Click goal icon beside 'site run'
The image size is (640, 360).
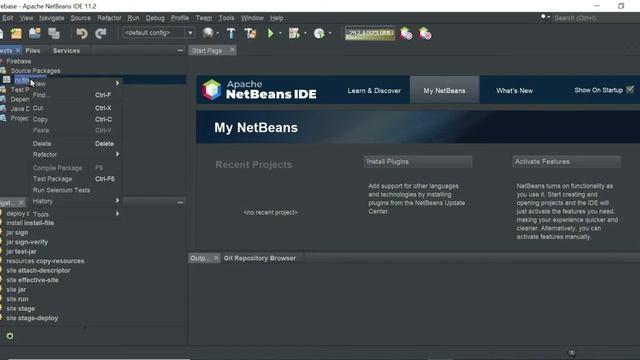1,299
